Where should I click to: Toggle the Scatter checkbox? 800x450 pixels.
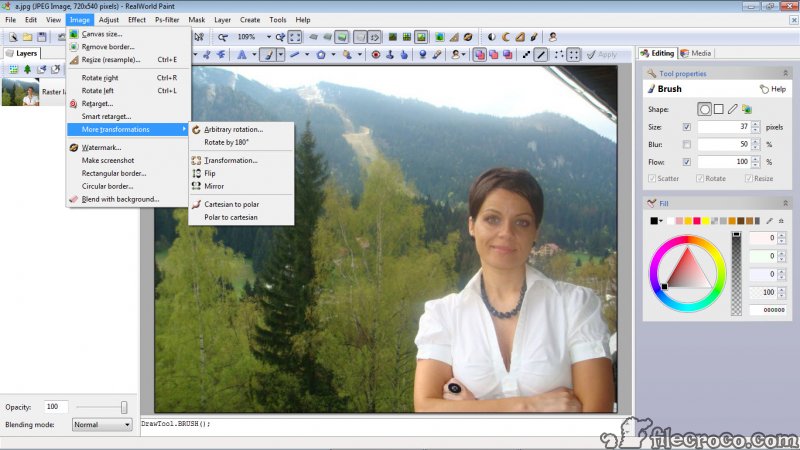click(x=652, y=178)
